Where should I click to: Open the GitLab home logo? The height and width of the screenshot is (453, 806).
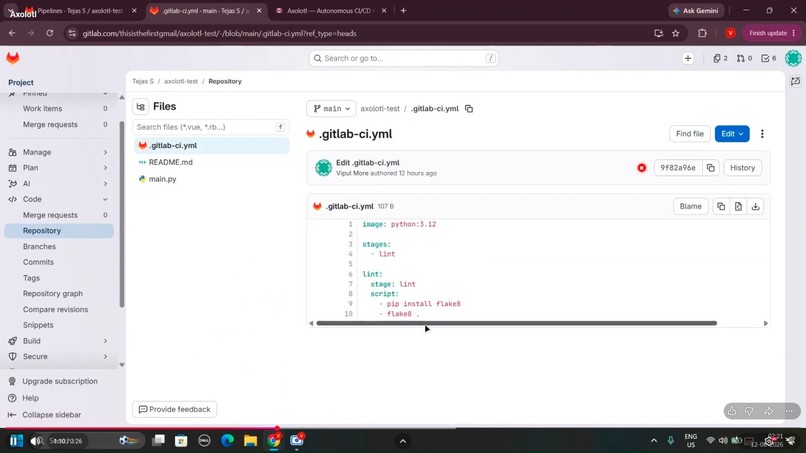[x=13, y=58]
